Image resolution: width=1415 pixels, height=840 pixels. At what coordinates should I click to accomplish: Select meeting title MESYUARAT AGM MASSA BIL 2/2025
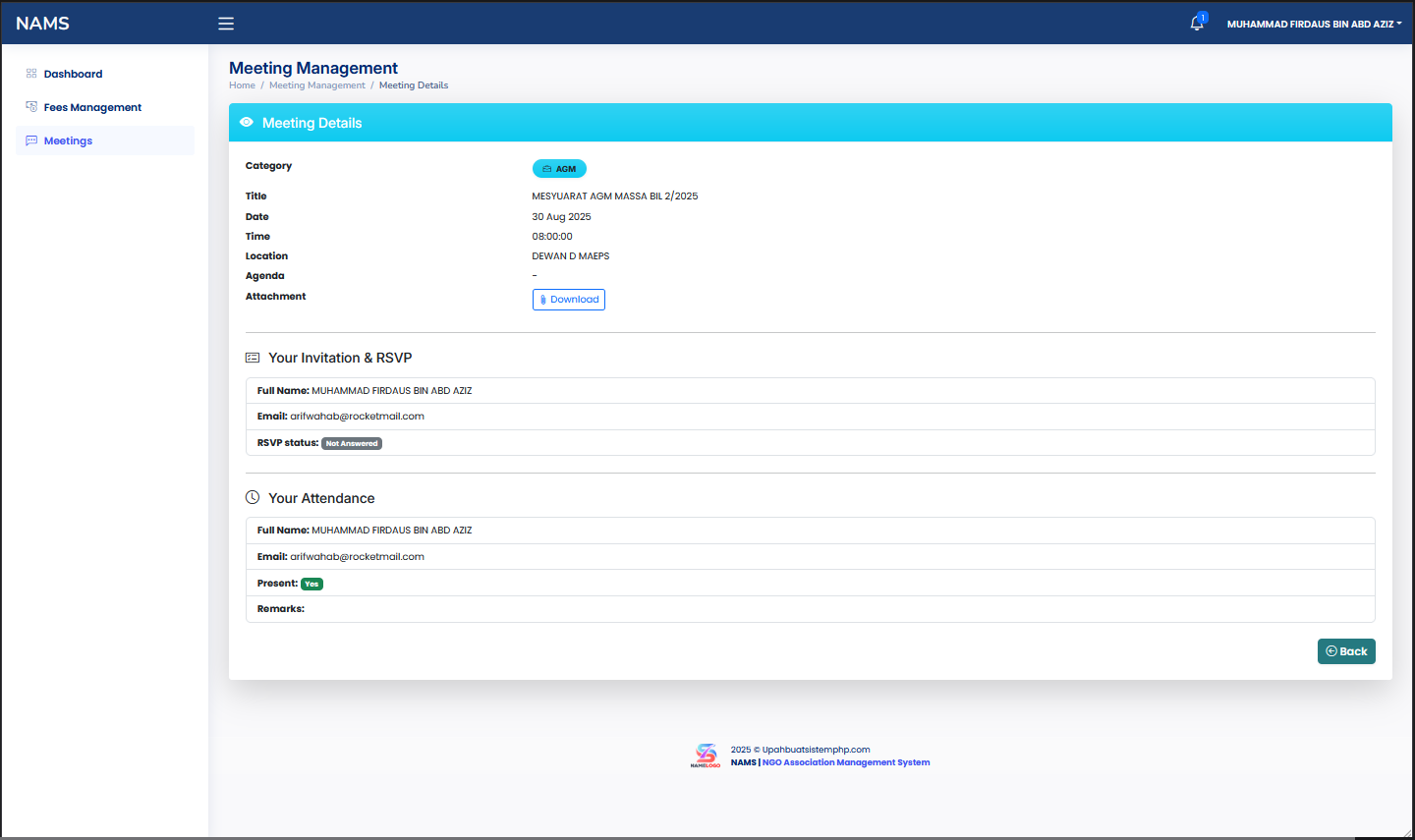click(615, 196)
